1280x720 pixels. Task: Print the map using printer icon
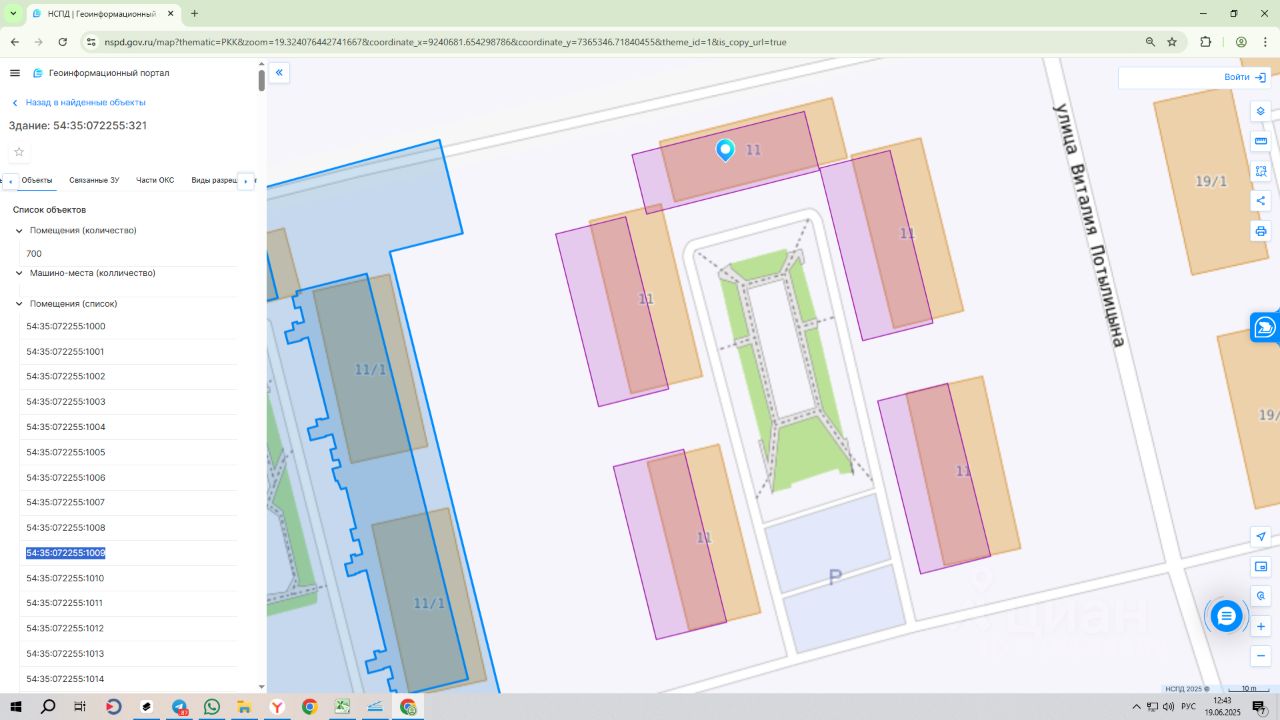click(x=1261, y=231)
